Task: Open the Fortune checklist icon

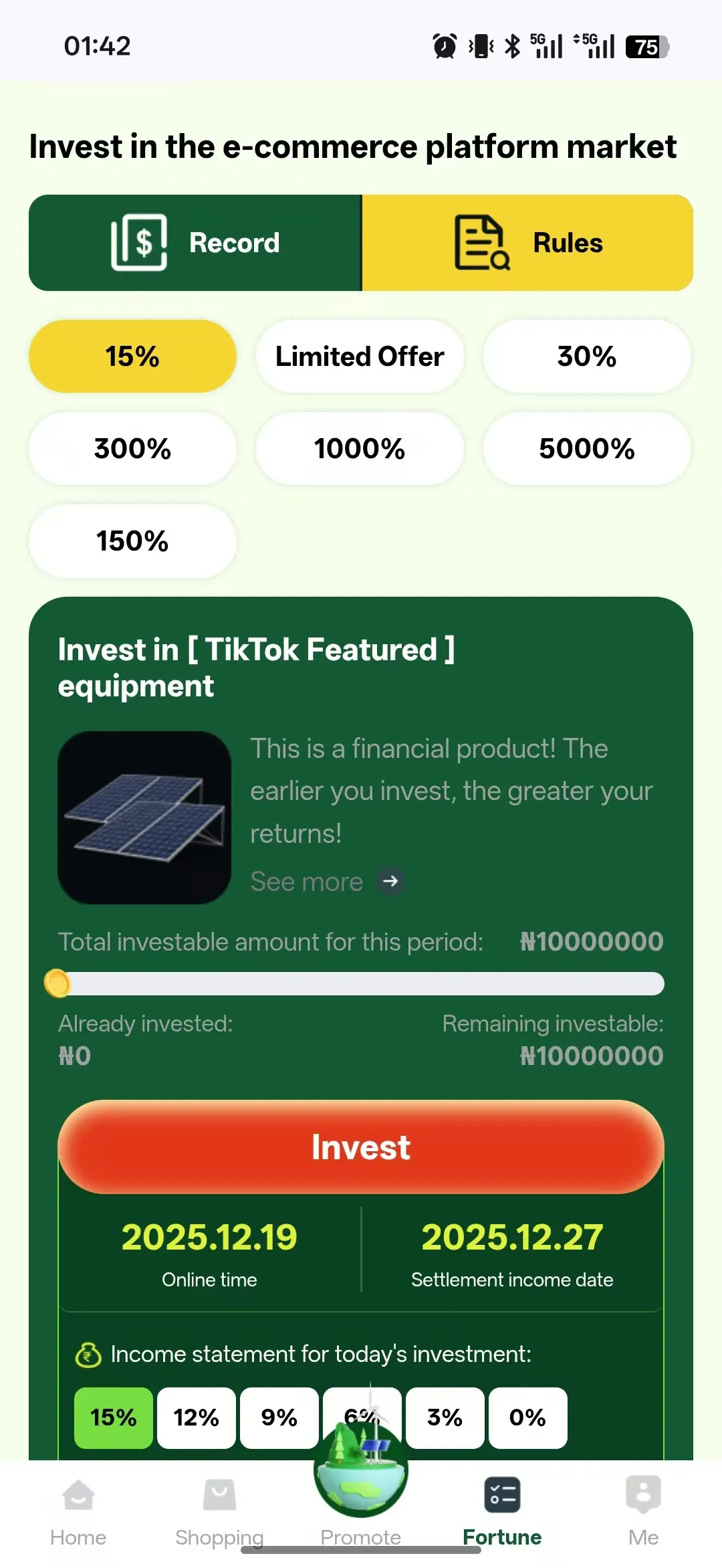Action: (502, 1496)
